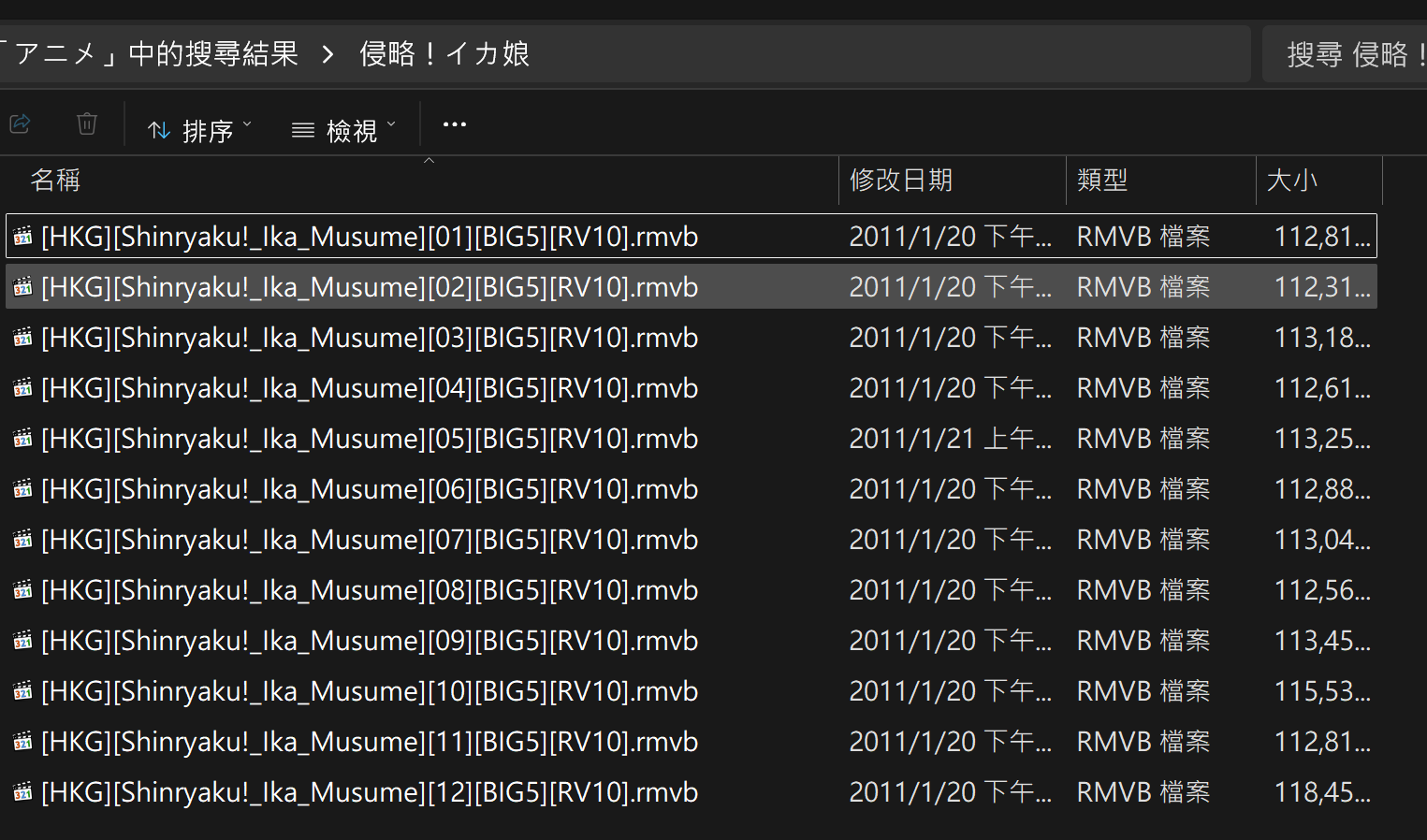The height and width of the screenshot is (840, 1427).
Task: Sort by the 名稱 column header
Action: click(x=420, y=180)
